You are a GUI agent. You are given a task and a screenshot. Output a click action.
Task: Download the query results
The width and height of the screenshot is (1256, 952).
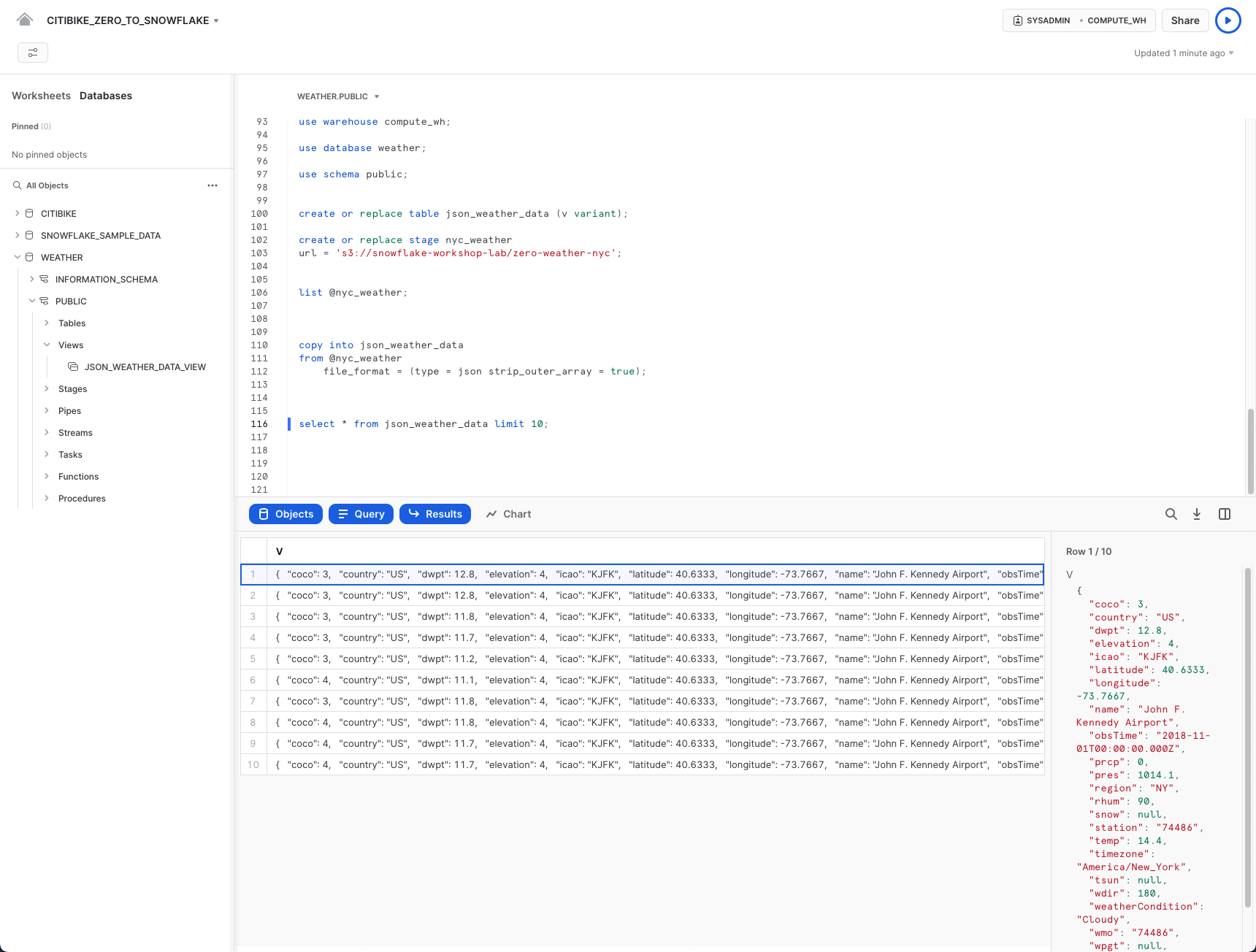point(1197,514)
